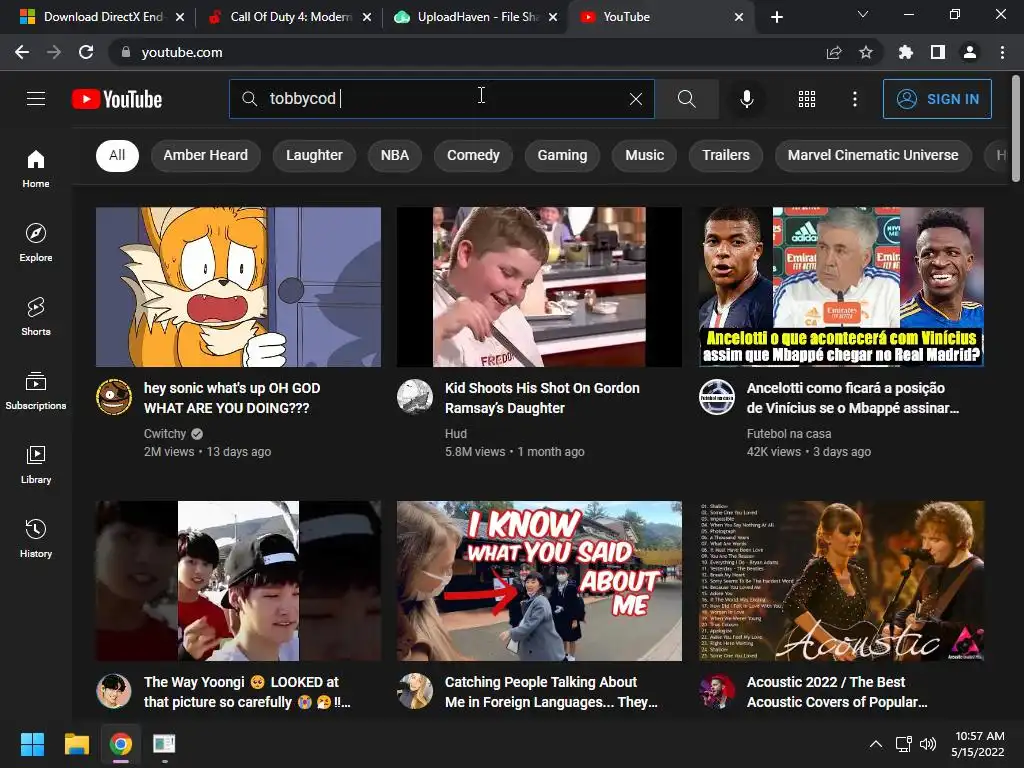Open the Chrome extensions puzzle icon
Screen dimensions: 1024x768
(906, 52)
